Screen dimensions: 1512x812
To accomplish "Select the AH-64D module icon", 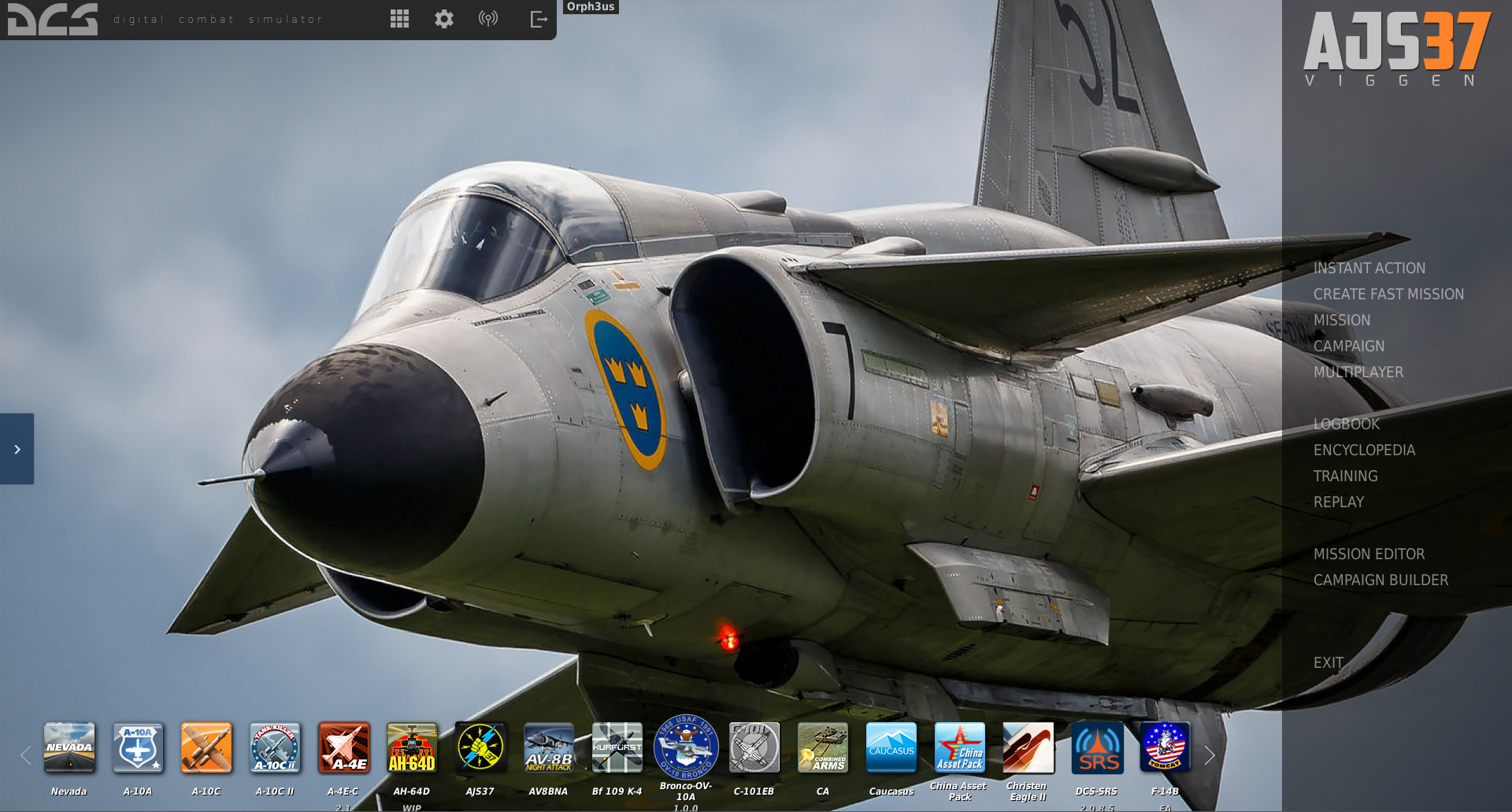I will click(412, 747).
